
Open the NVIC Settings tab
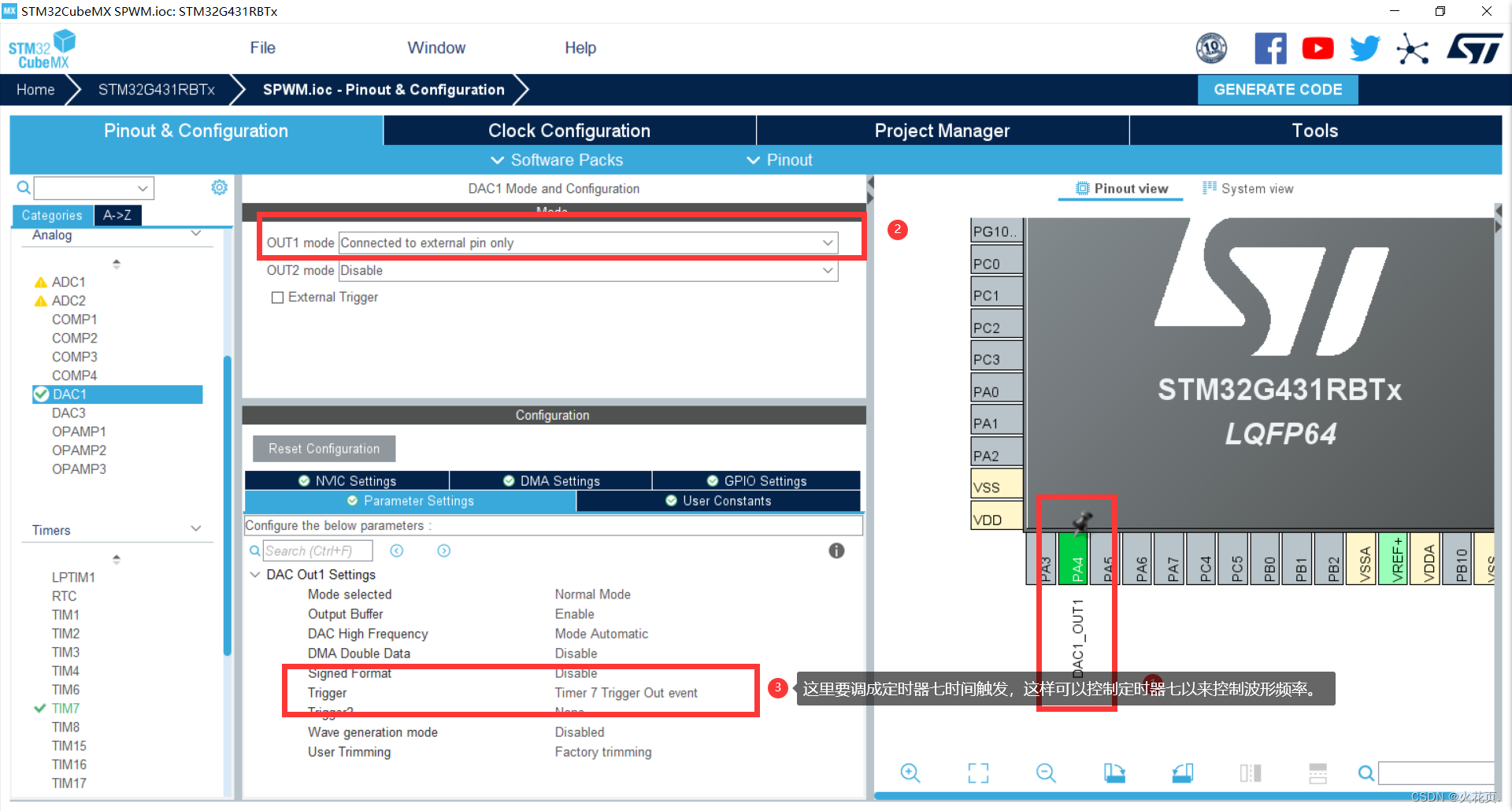pos(346,481)
